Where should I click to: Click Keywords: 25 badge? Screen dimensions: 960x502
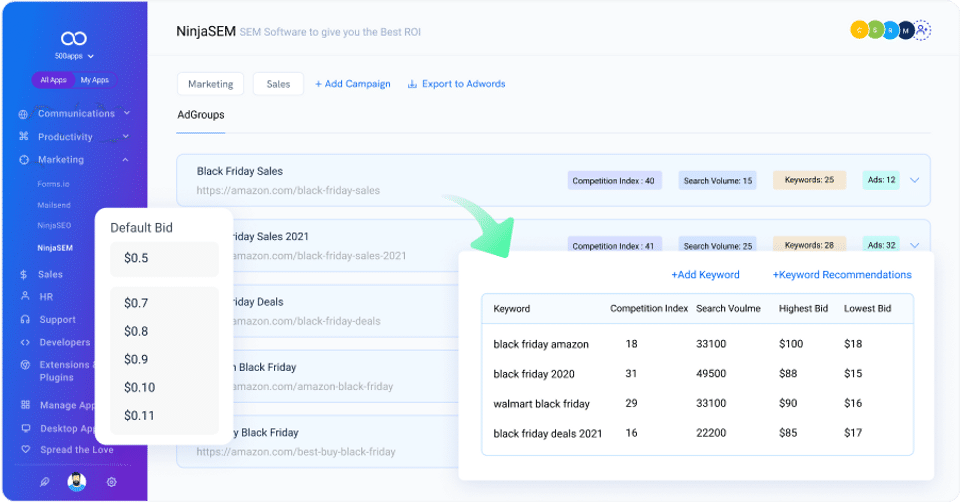pos(809,180)
